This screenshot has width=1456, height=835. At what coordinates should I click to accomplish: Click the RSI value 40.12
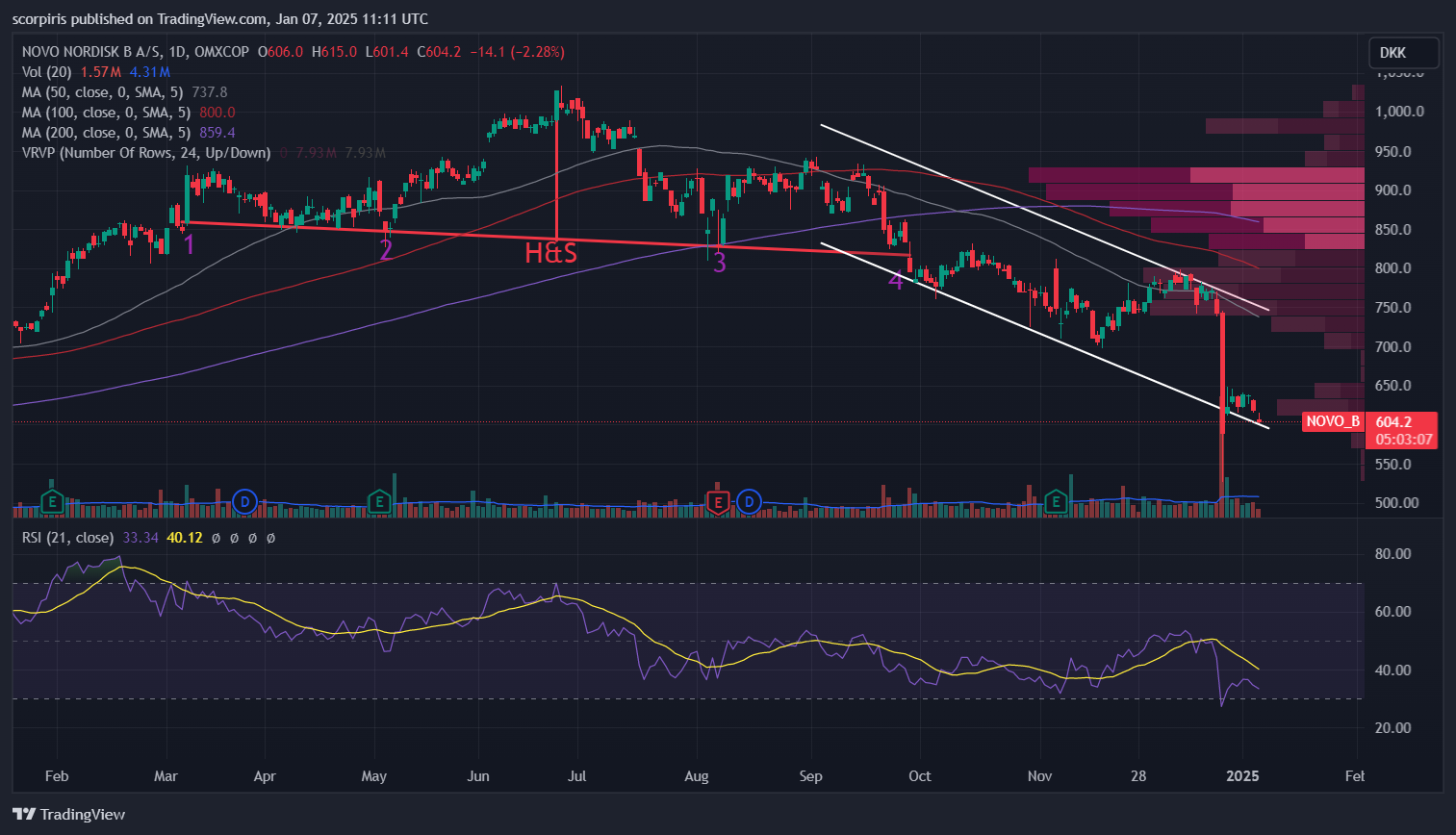pos(185,538)
